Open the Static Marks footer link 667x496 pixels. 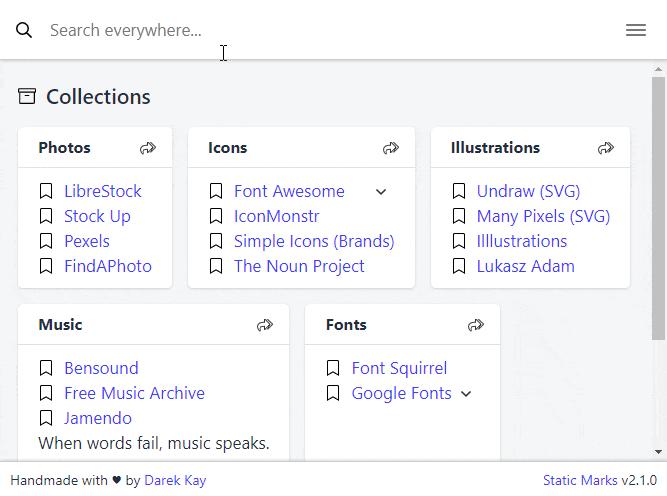[580, 480]
